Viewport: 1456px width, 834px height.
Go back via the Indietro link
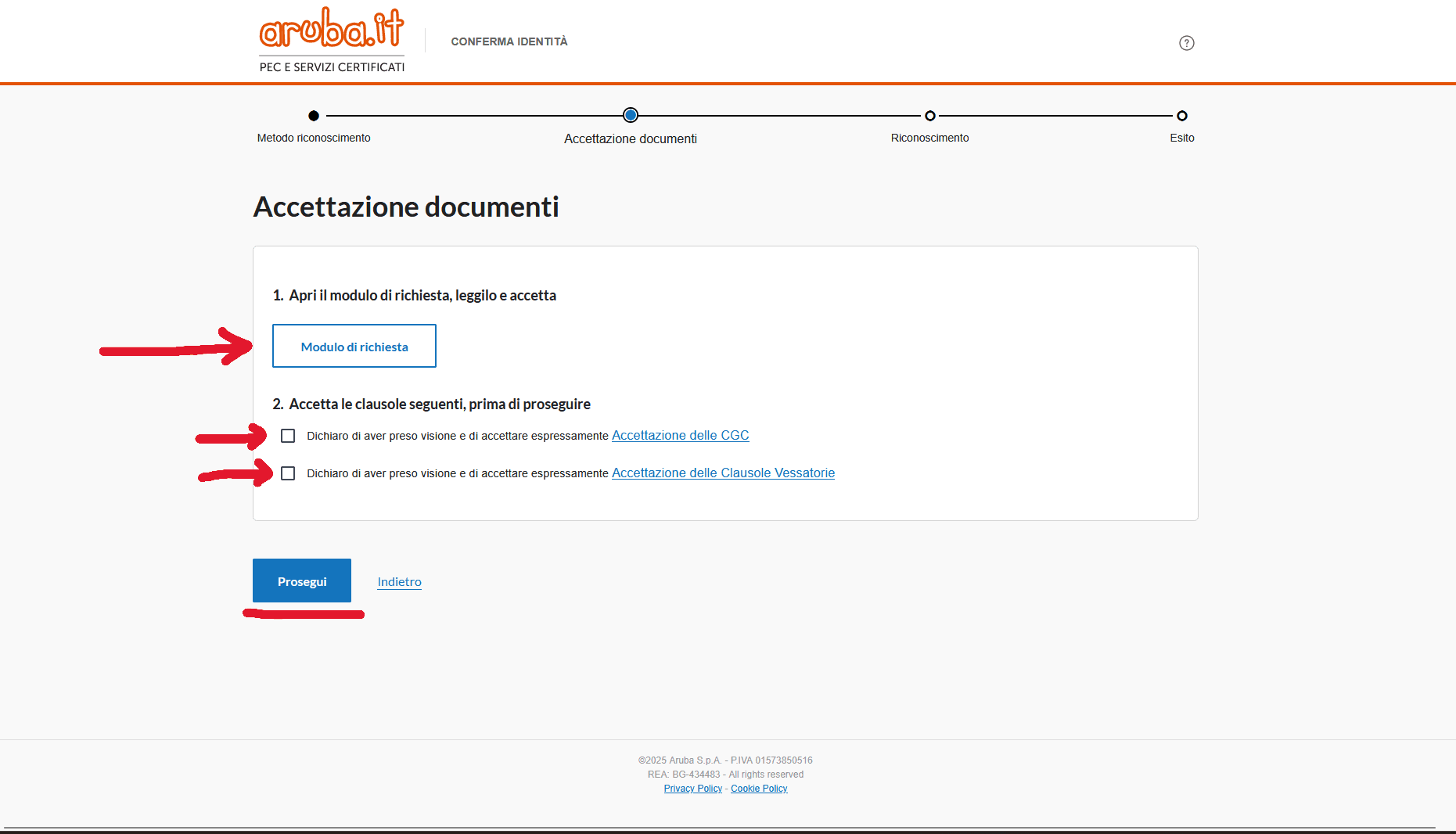tap(399, 582)
